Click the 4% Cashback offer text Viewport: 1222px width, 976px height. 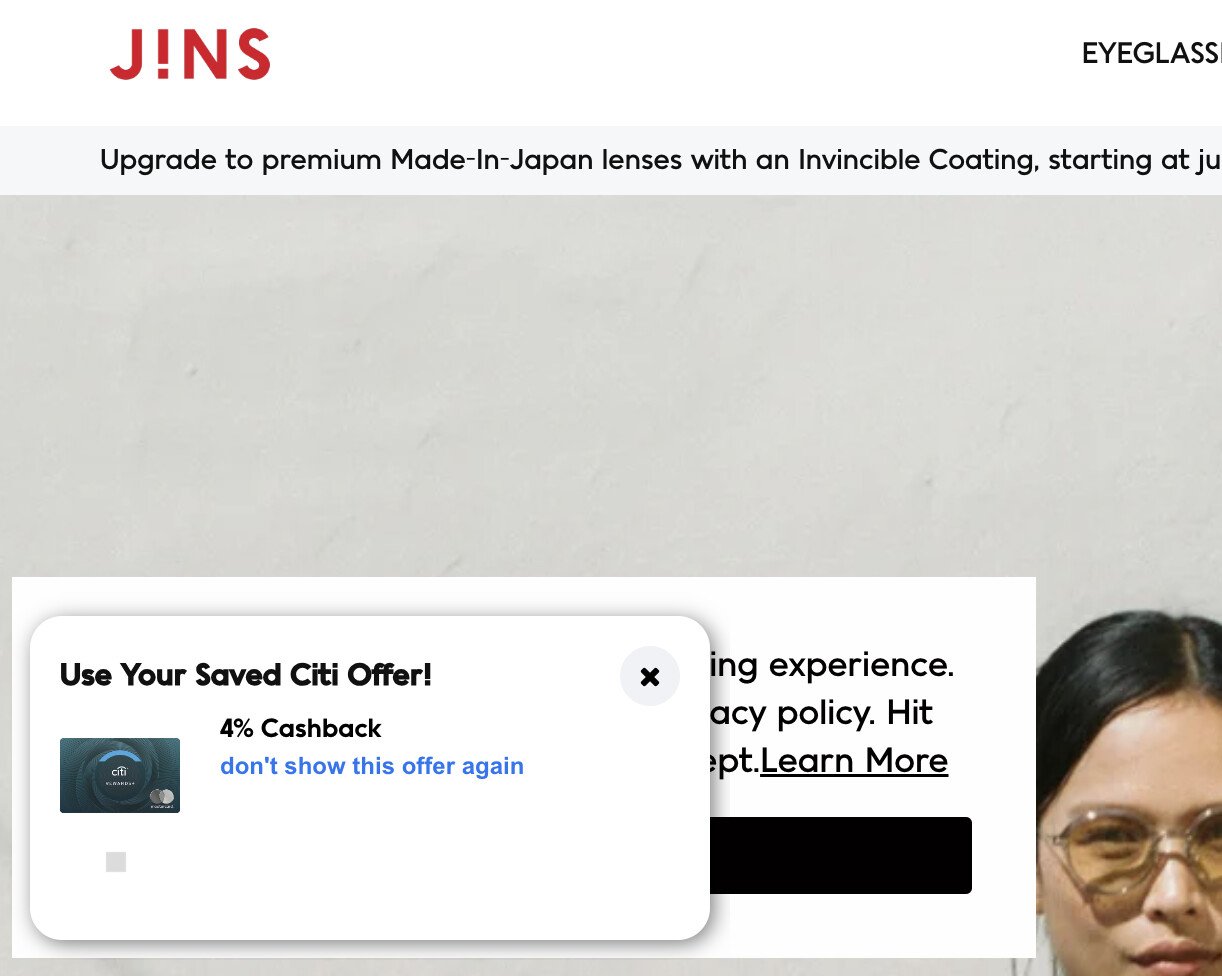coord(301,728)
